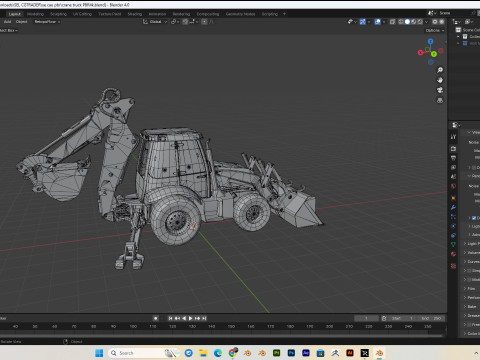Select wireframe viewport shading

[x=401, y=22]
